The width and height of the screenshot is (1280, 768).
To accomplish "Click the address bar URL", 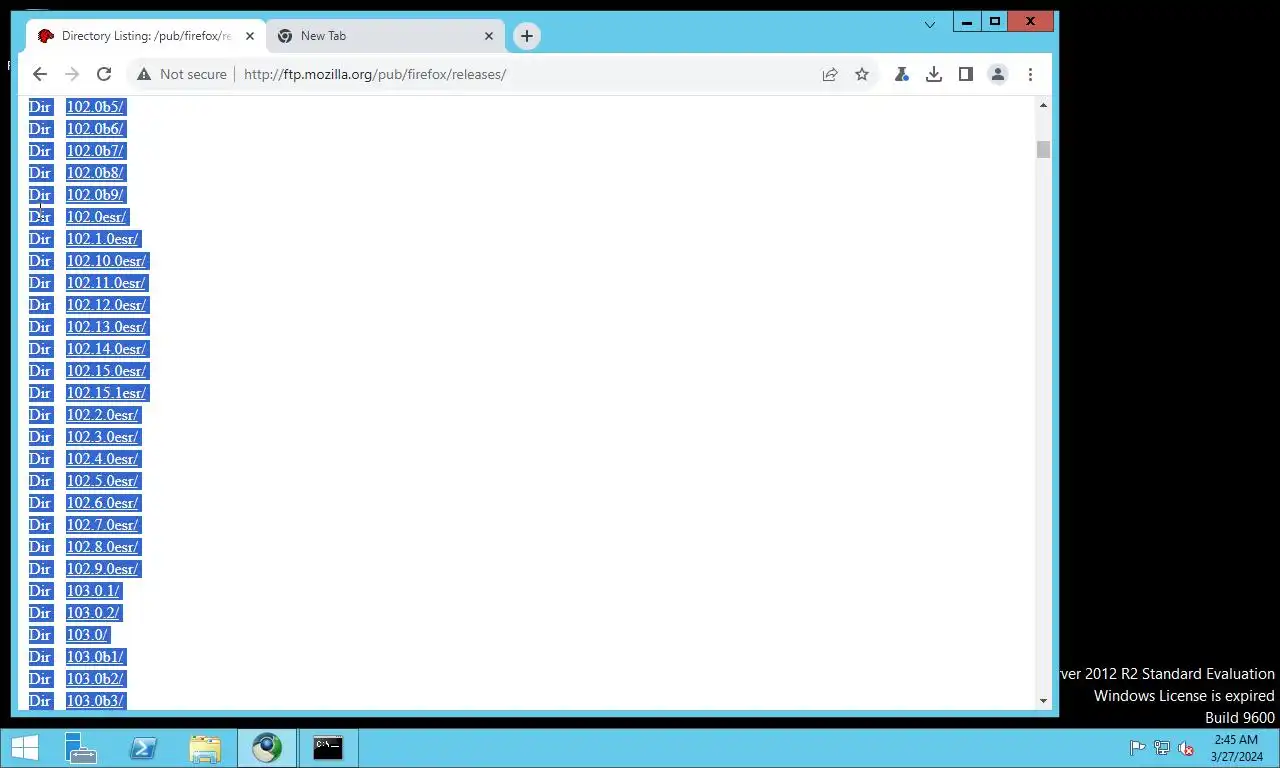I will (375, 74).
